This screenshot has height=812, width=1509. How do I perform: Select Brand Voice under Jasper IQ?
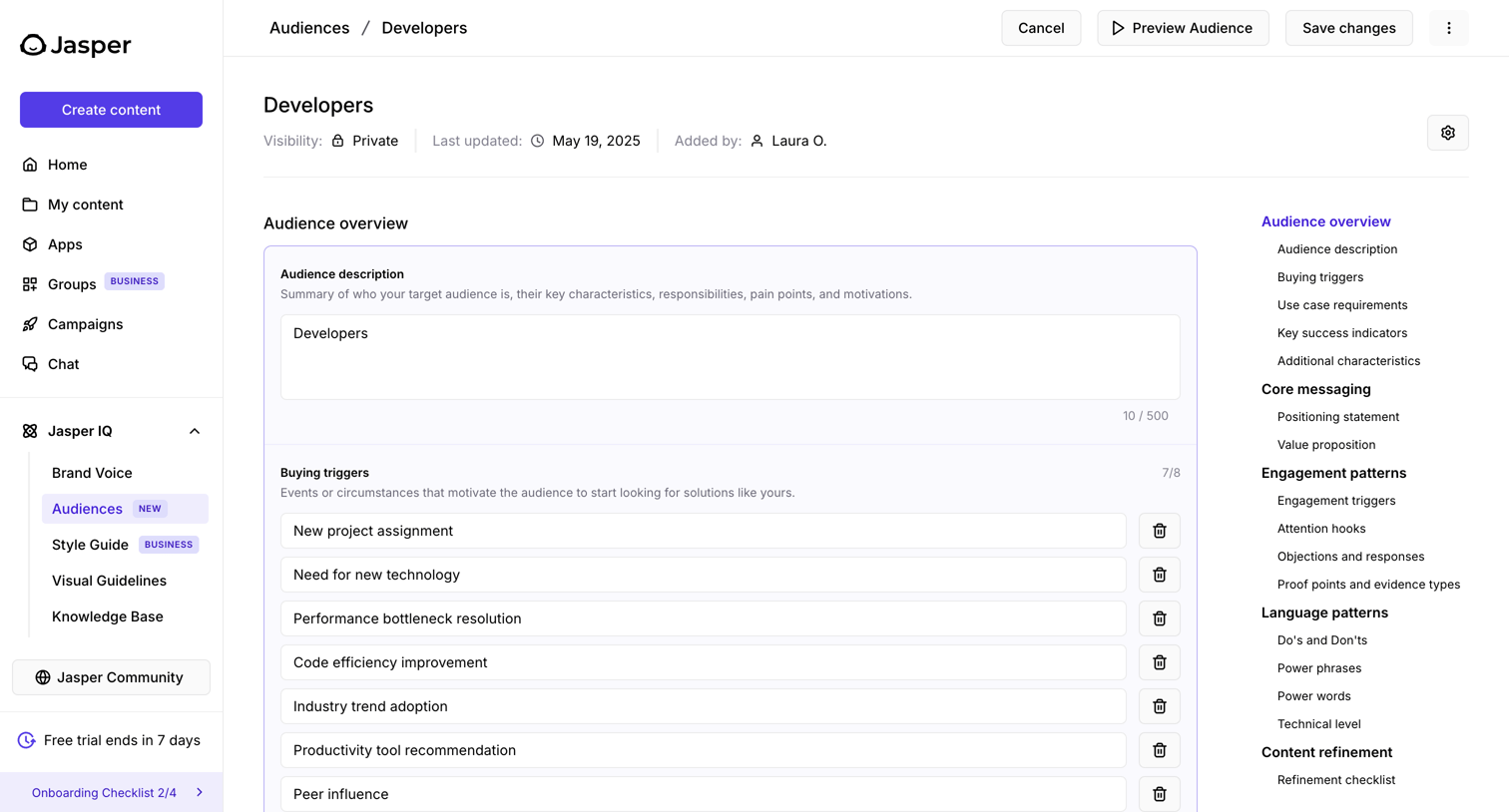pos(92,473)
